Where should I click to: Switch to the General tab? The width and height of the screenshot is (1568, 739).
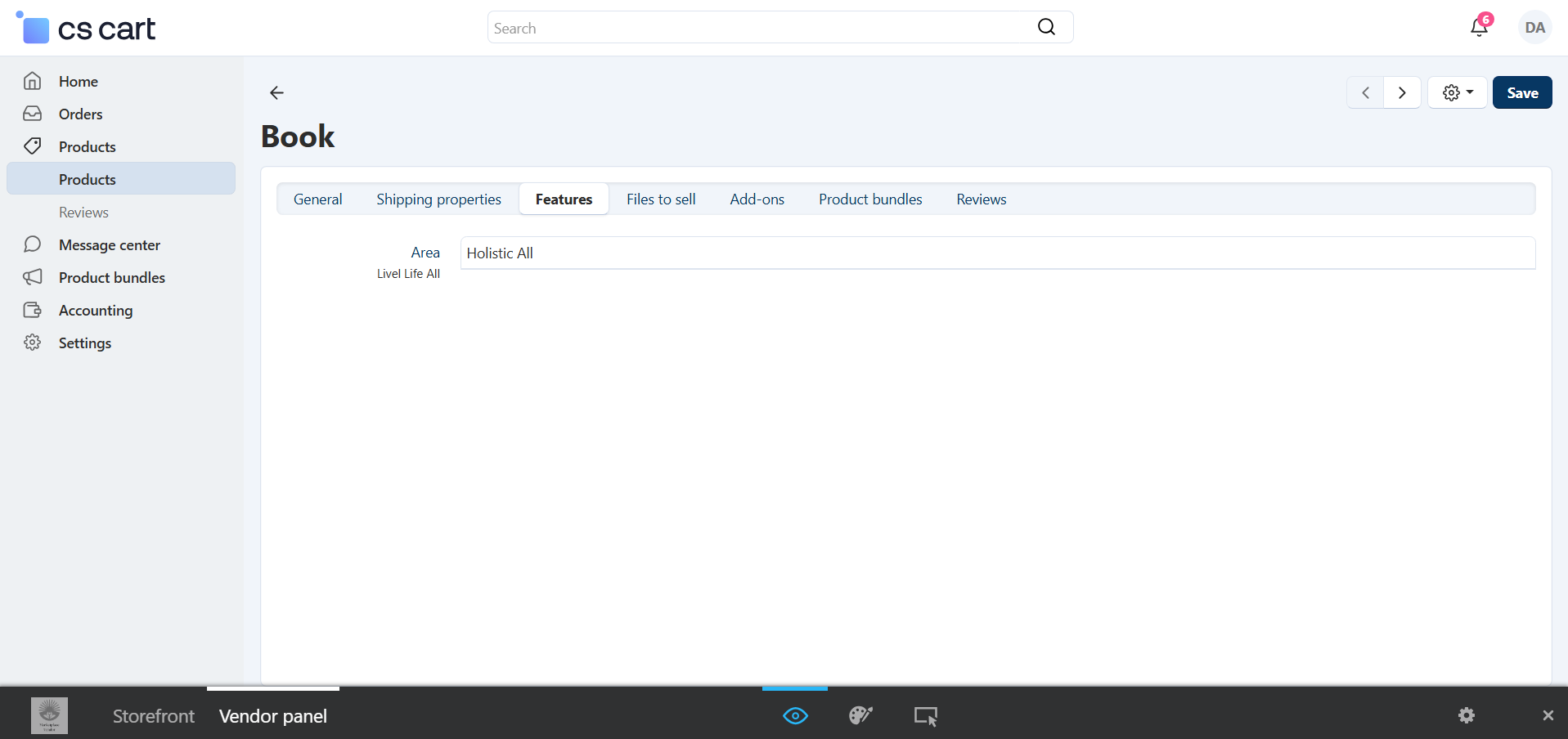tap(317, 199)
